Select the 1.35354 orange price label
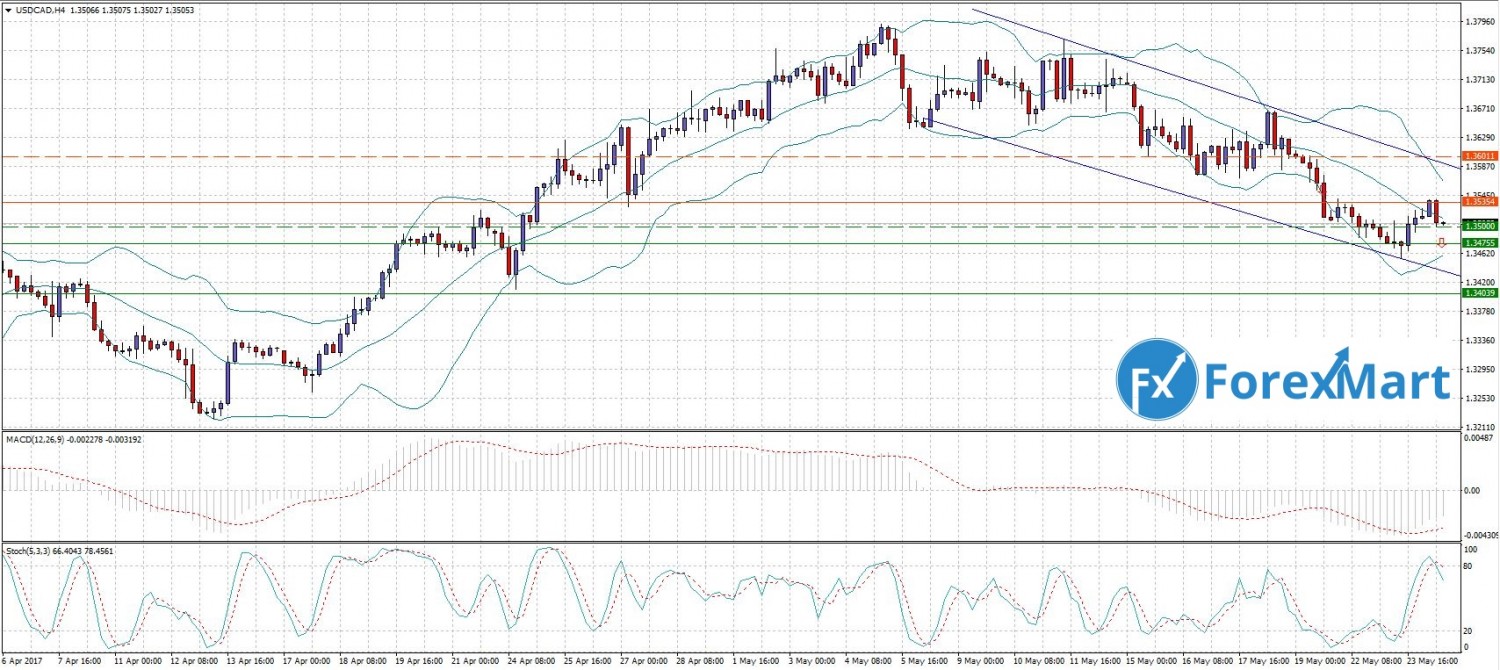The image size is (1500, 670). (x=1479, y=202)
